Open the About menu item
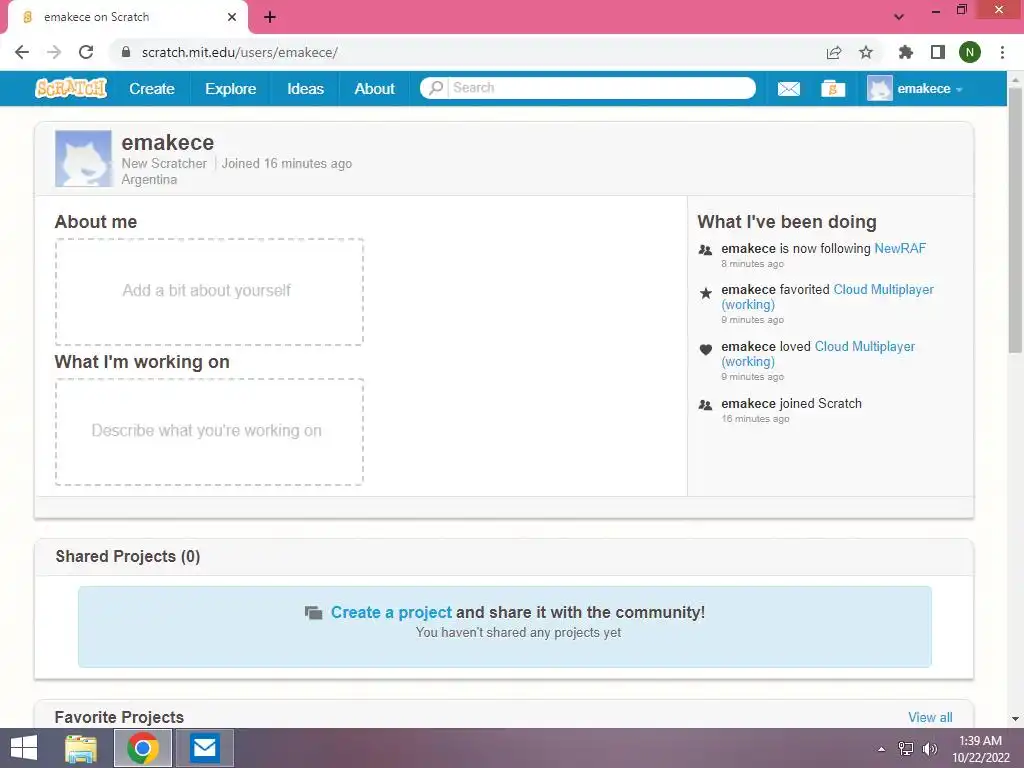 374,88
